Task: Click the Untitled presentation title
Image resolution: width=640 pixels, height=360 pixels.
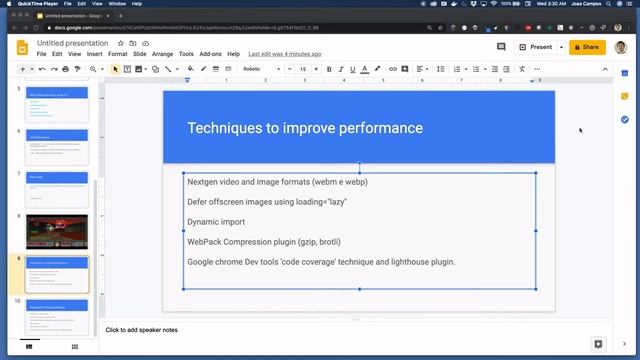Action: (x=73, y=43)
